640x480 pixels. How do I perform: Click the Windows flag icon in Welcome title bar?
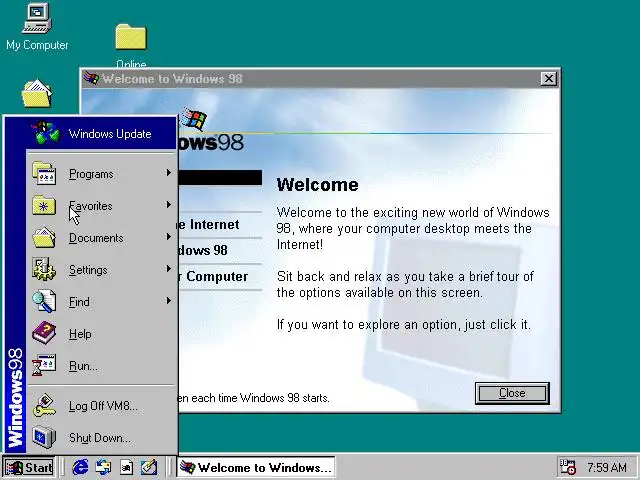[91, 78]
